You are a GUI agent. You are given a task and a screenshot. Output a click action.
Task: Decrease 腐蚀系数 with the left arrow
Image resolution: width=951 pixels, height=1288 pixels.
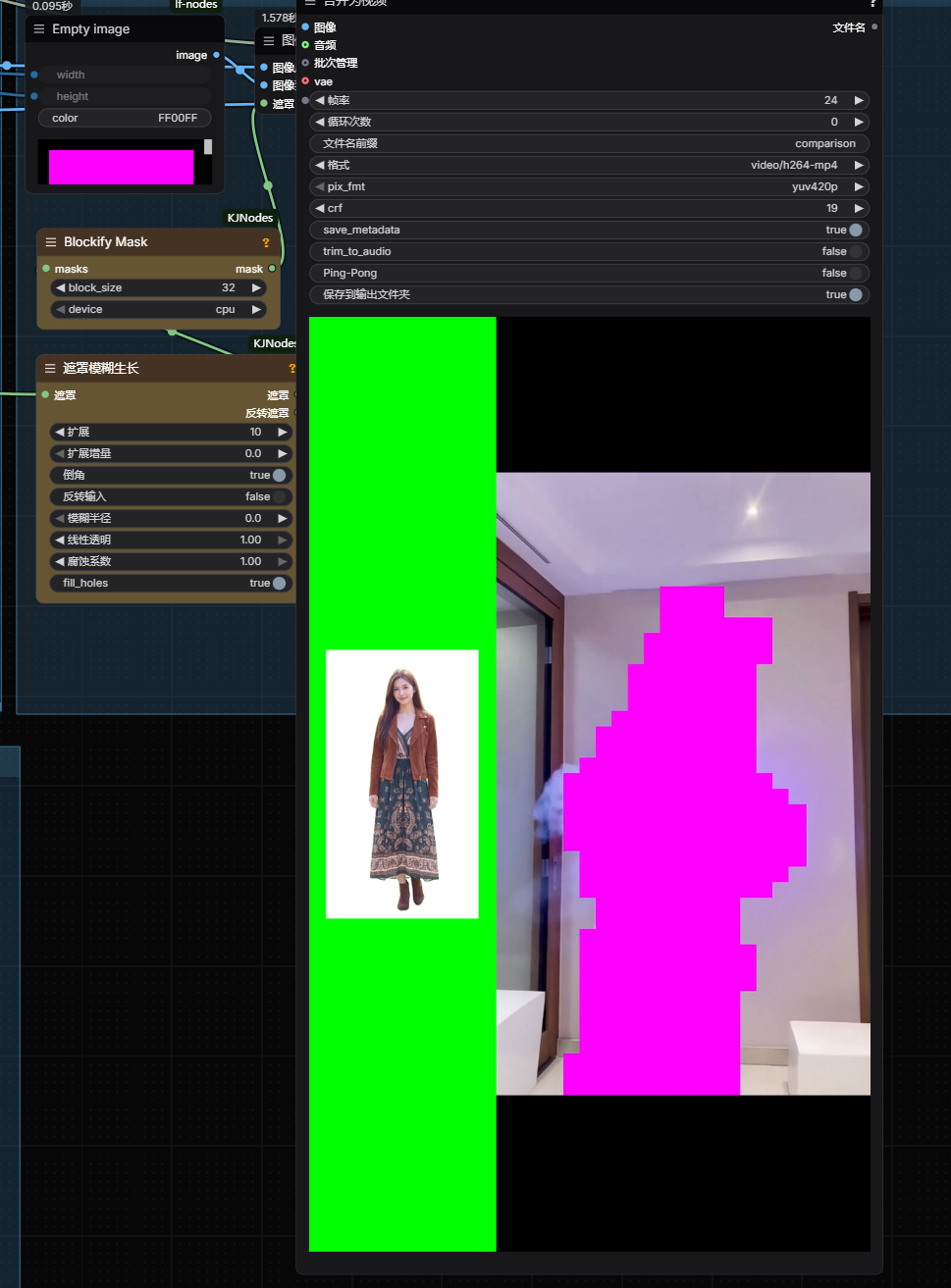click(x=60, y=561)
